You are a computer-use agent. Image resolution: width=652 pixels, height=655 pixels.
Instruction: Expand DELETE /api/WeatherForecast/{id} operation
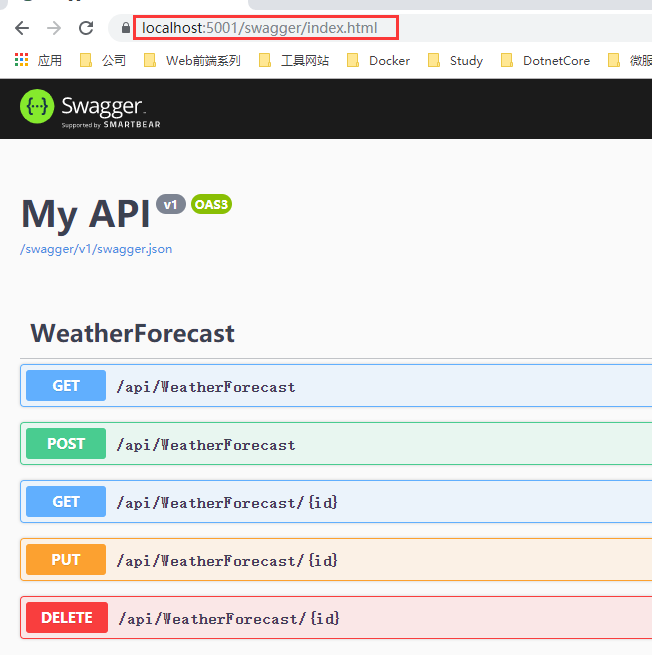point(336,618)
